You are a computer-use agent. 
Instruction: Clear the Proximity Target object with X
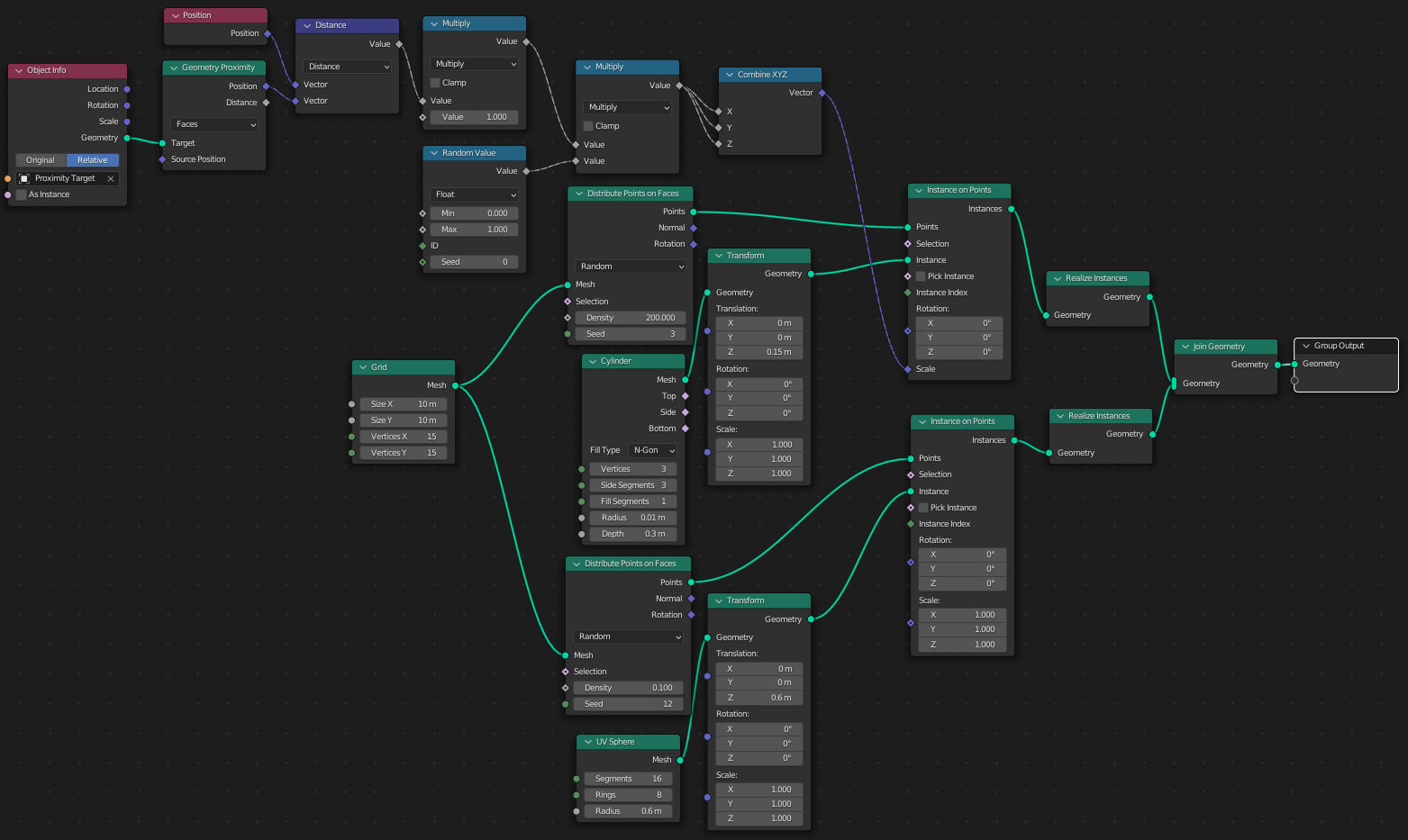(111, 178)
